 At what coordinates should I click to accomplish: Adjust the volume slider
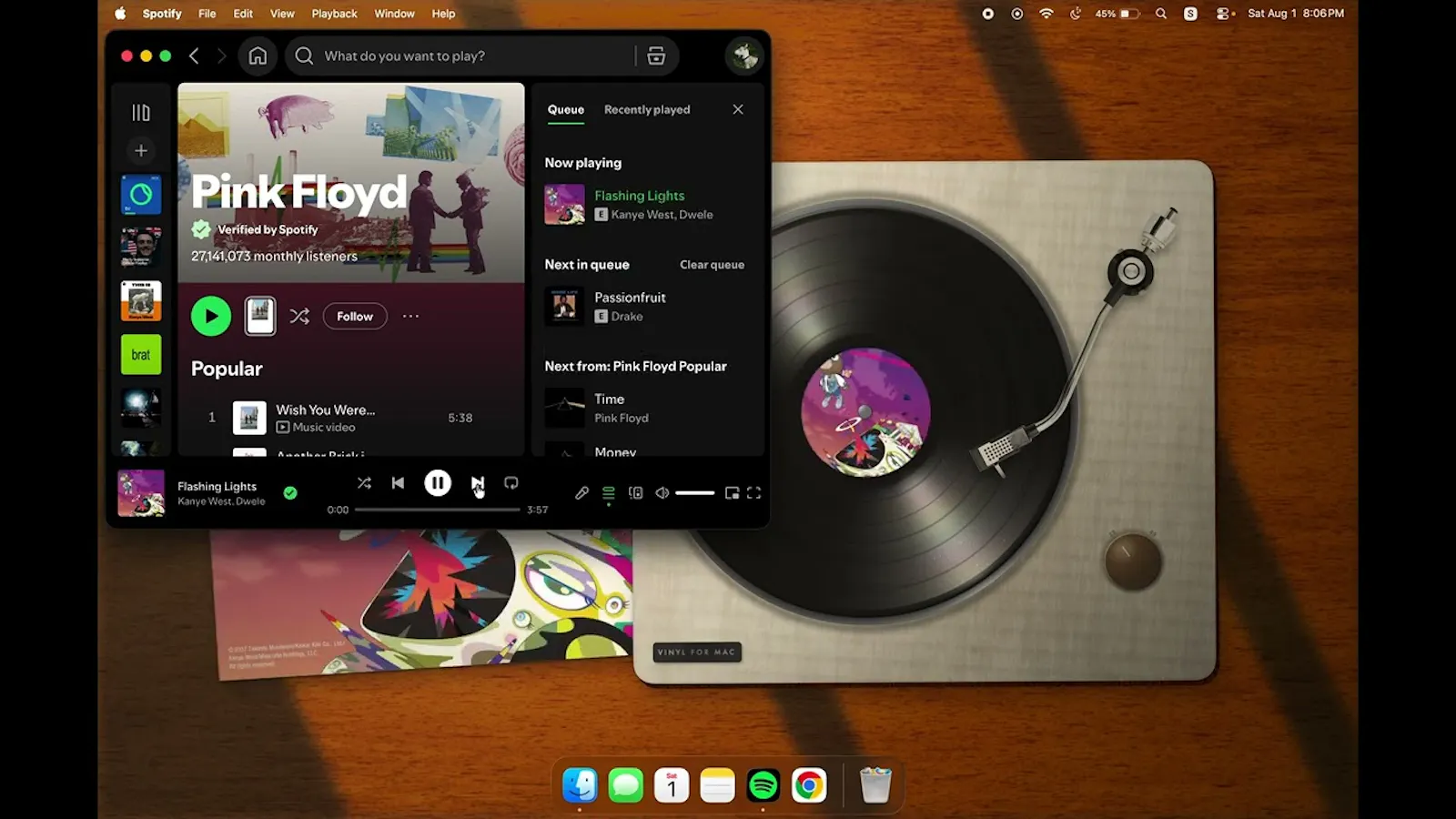(695, 492)
